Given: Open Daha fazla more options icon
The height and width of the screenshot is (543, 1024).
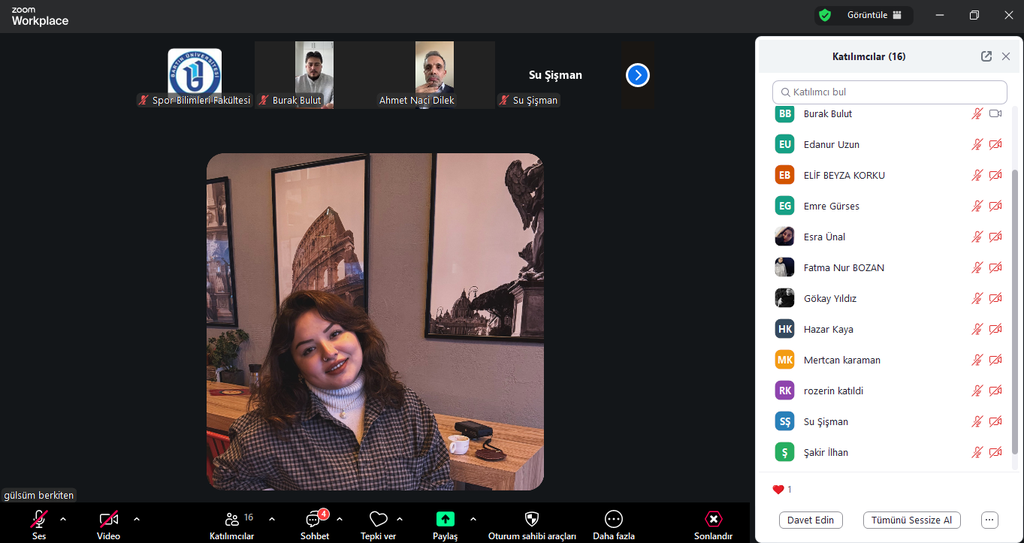Looking at the screenshot, I should (613, 520).
